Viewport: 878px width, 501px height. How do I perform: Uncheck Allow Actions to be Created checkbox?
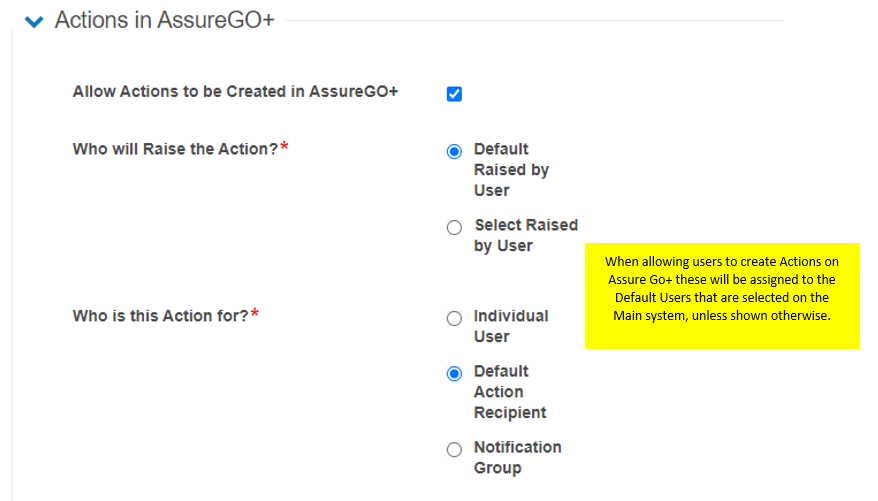click(454, 94)
